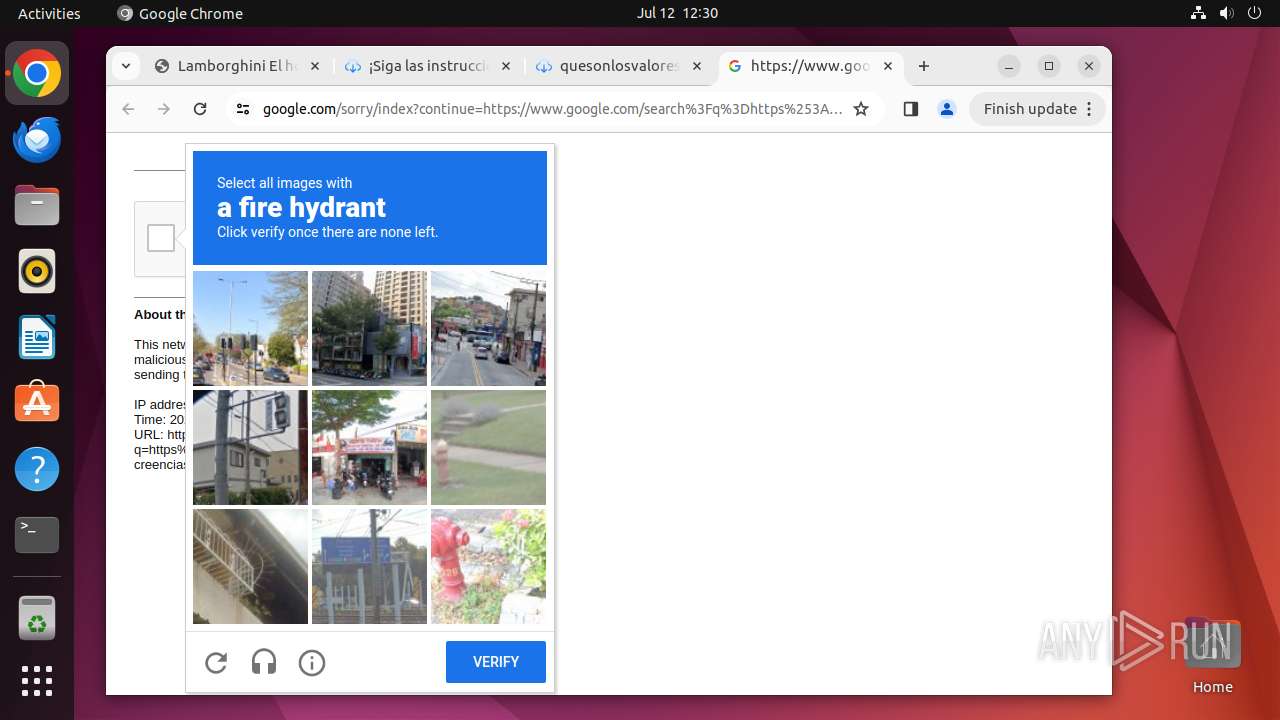Maximize the Chrome window
1280x720 pixels.
[x=1049, y=66]
